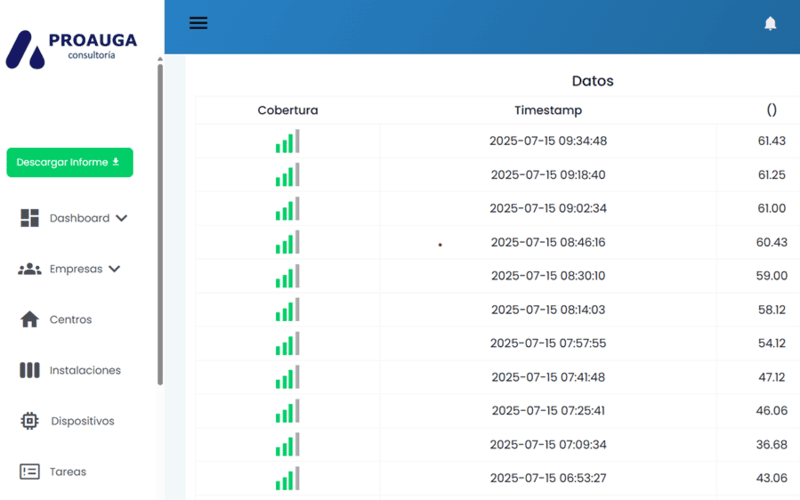The height and width of the screenshot is (500, 800).
Task: Click the PROAUGA consultoría logo
Action: click(x=72, y=47)
